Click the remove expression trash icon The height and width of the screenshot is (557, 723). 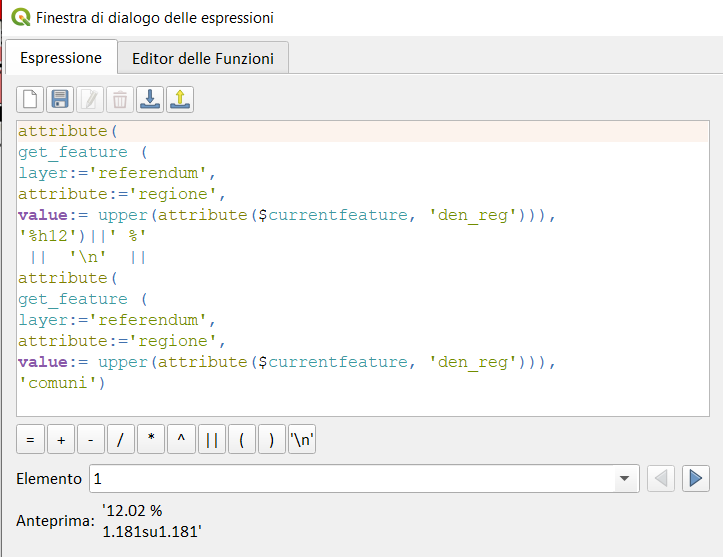tap(120, 99)
